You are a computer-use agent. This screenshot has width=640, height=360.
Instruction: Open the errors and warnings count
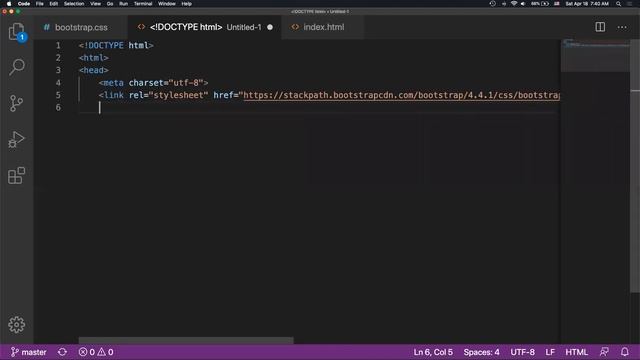(96, 352)
